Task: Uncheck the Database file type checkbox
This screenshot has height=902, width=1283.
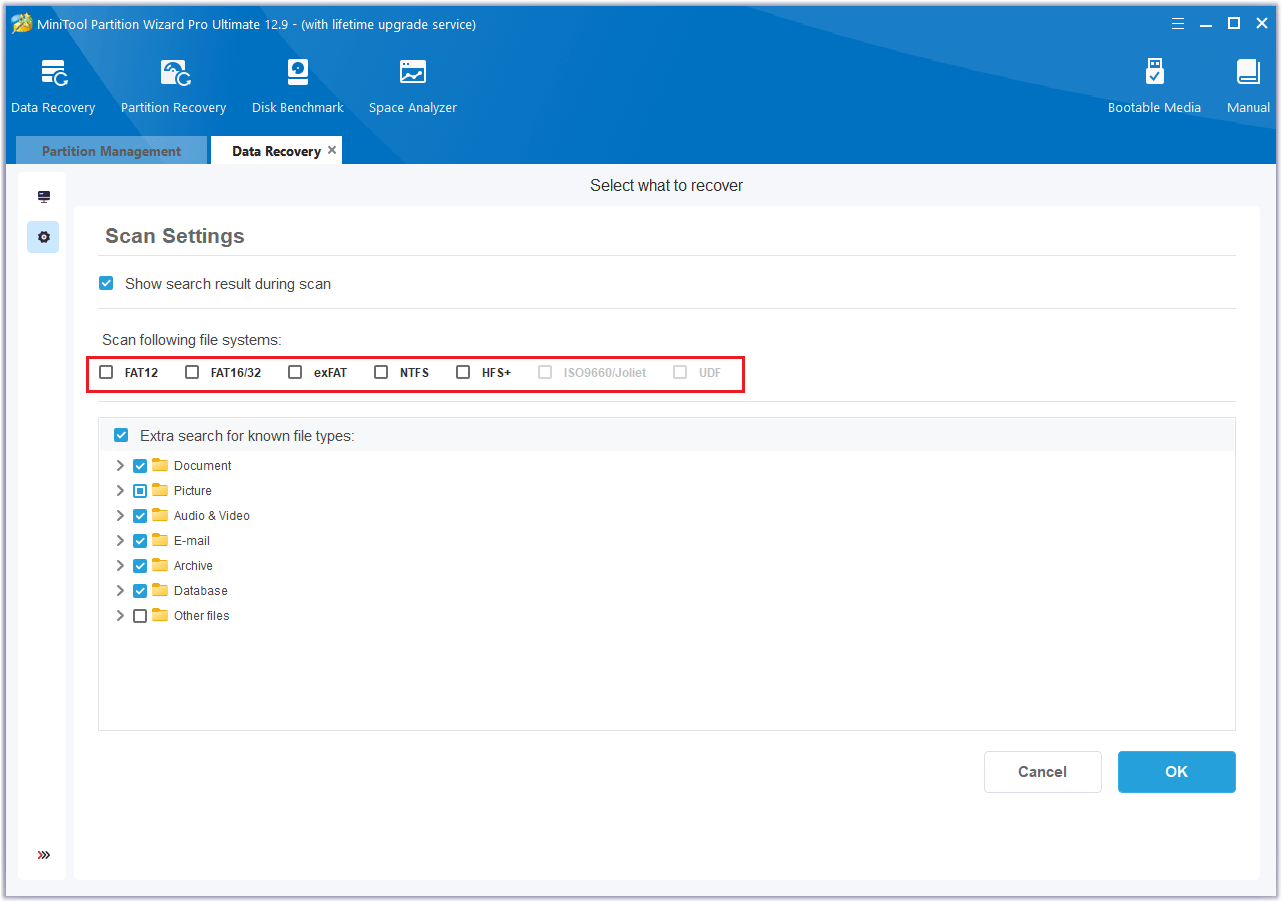Action: (x=140, y=591)
